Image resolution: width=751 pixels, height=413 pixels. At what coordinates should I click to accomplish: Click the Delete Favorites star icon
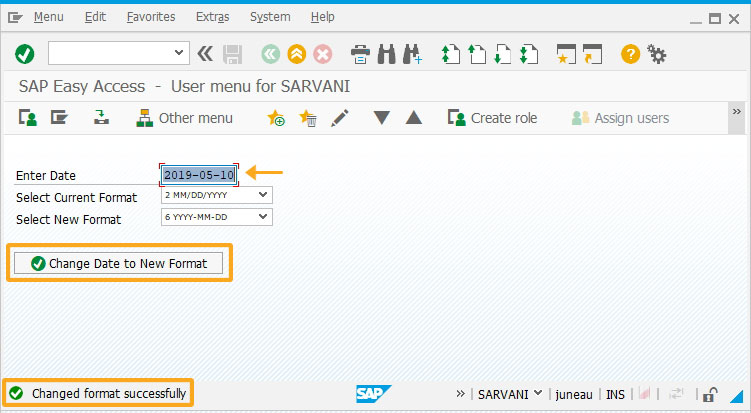307,118
